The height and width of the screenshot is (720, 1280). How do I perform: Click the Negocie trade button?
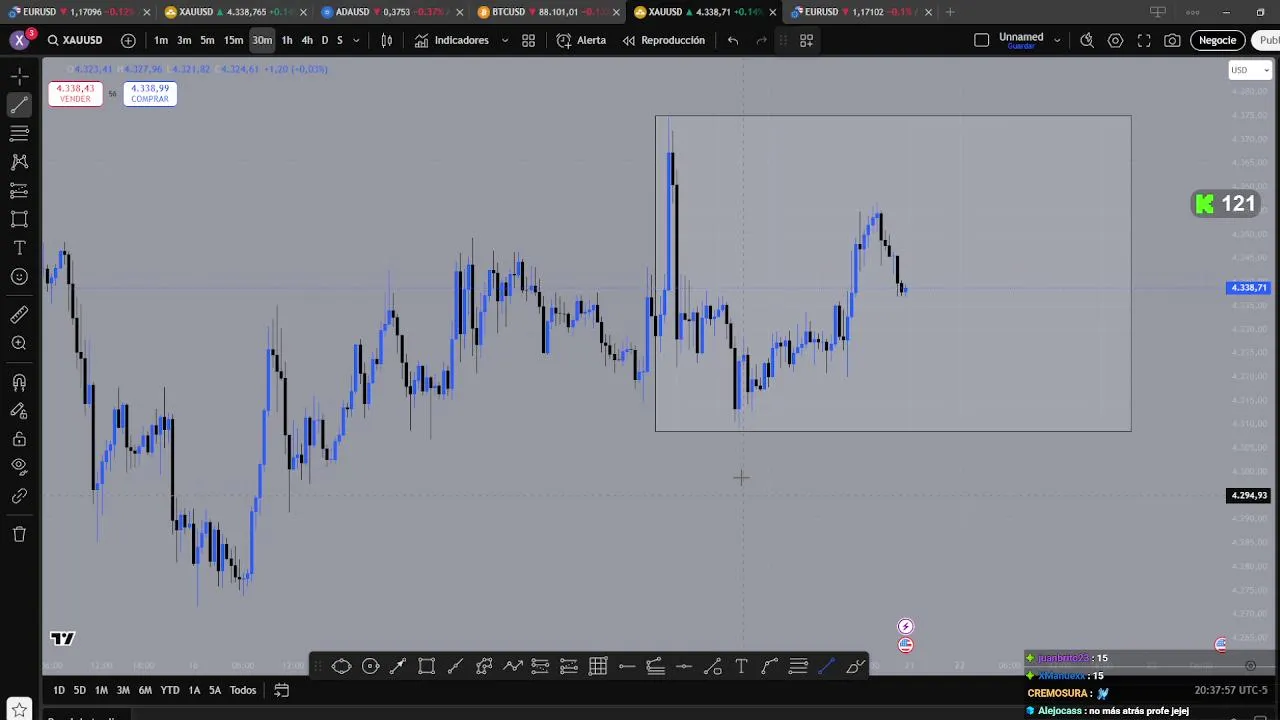click(x=1217, y=40)
